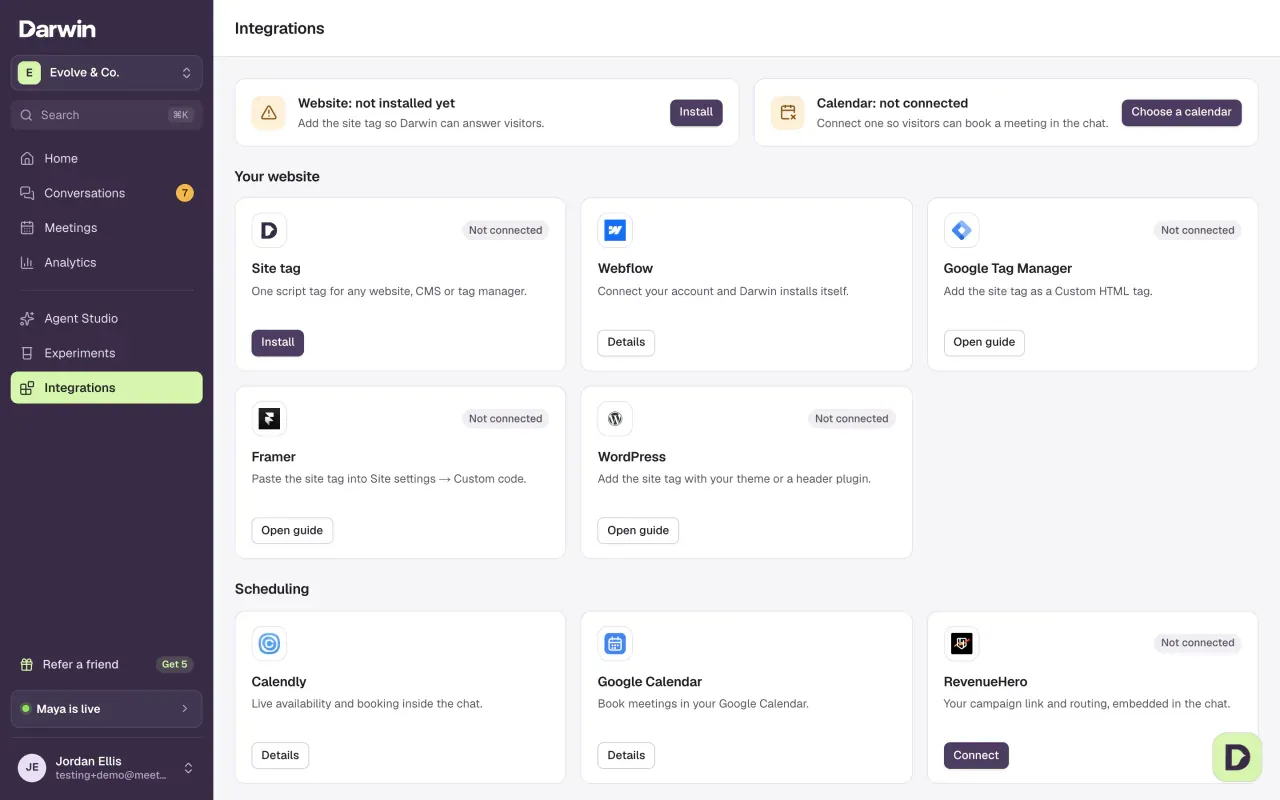Click the Darwin logo in sidebar
Viewport: 1280px width, 800px height.
click(x=57, y=29)
